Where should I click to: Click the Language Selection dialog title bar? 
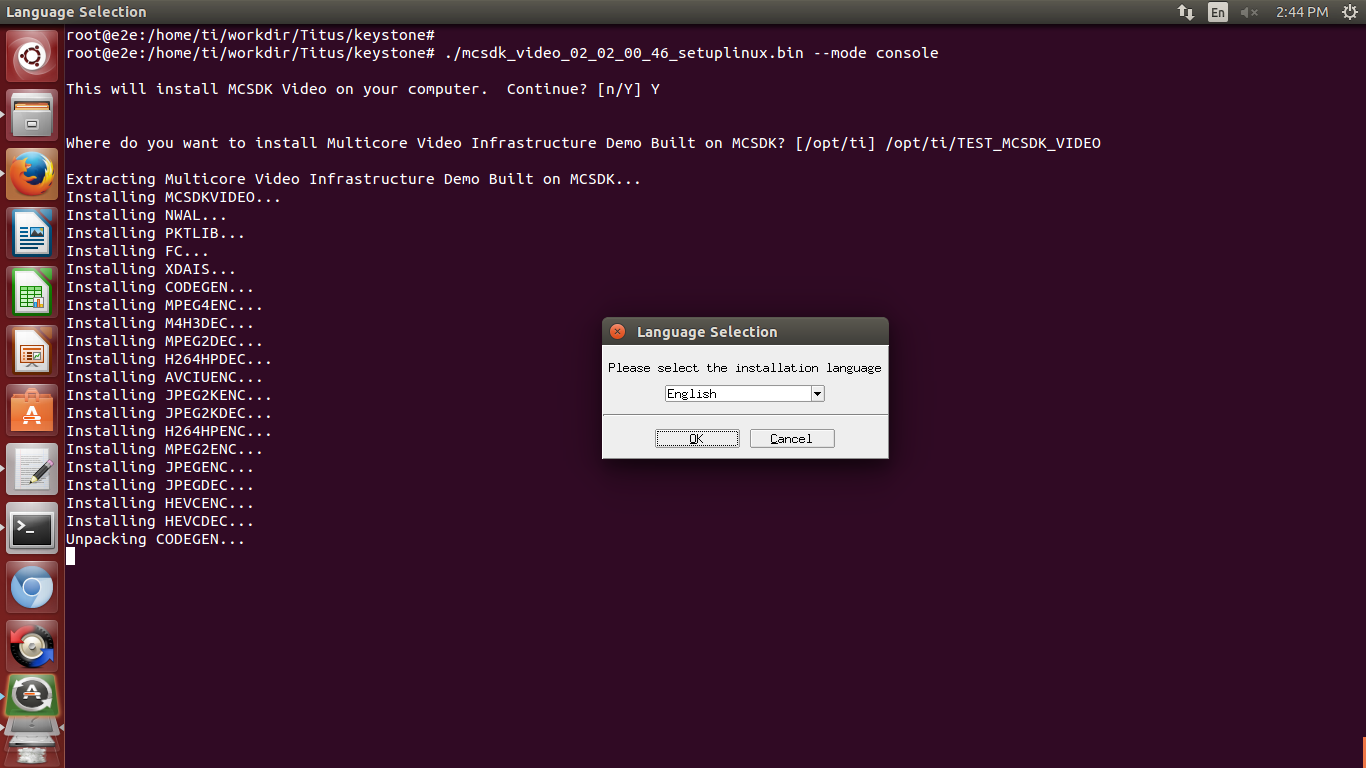pos(745,332)
